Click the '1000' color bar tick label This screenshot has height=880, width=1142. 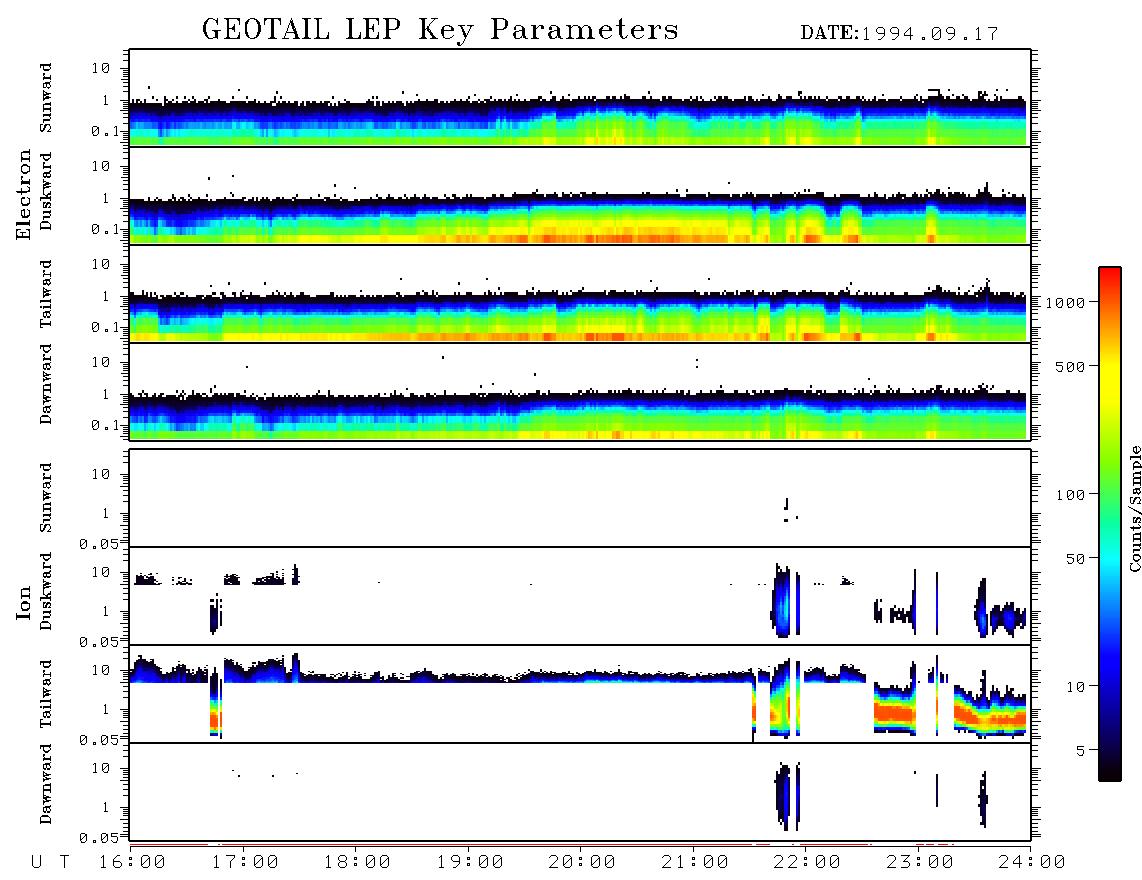coord(1065,302)
